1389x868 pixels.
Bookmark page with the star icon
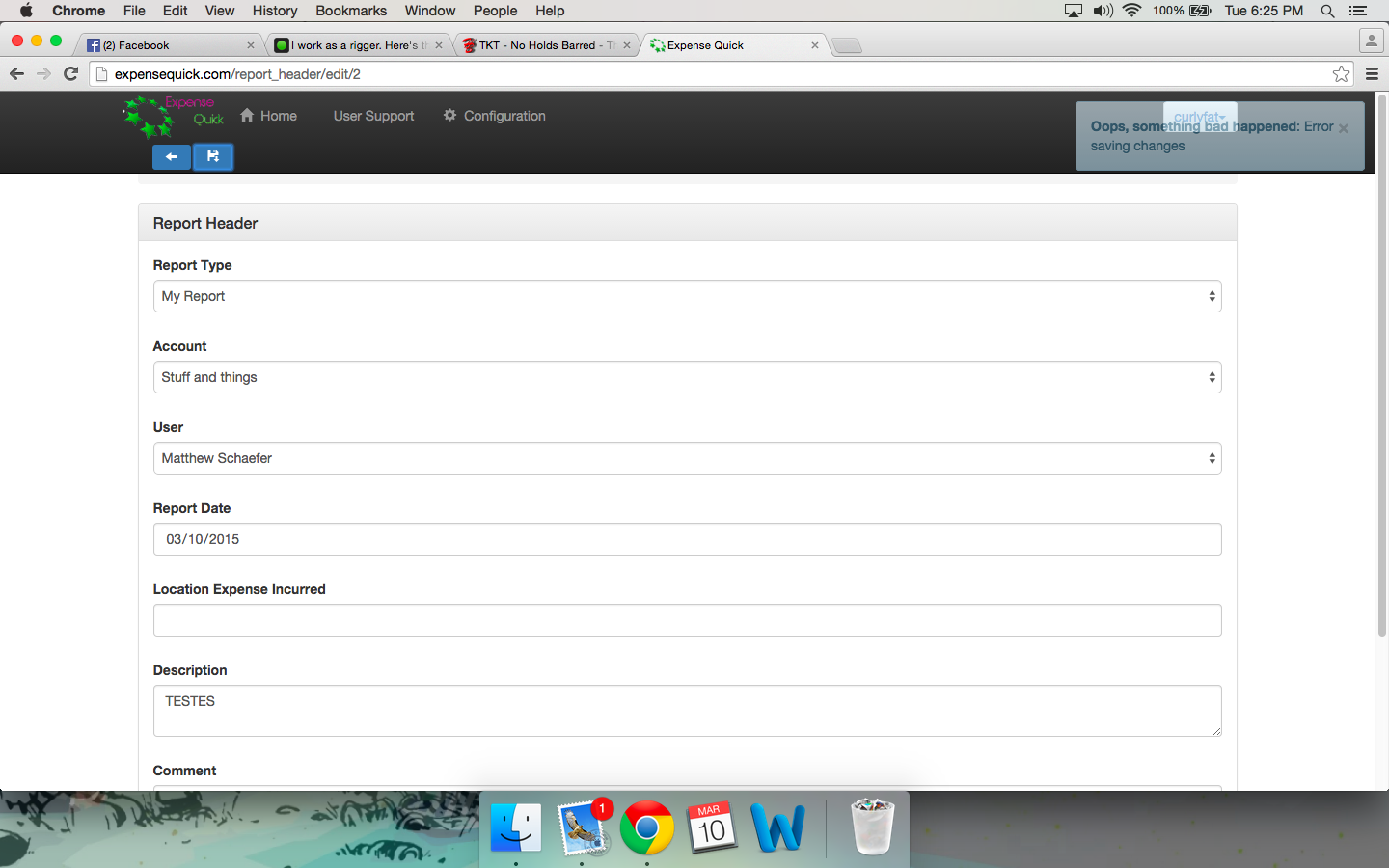coord(1341,74)
